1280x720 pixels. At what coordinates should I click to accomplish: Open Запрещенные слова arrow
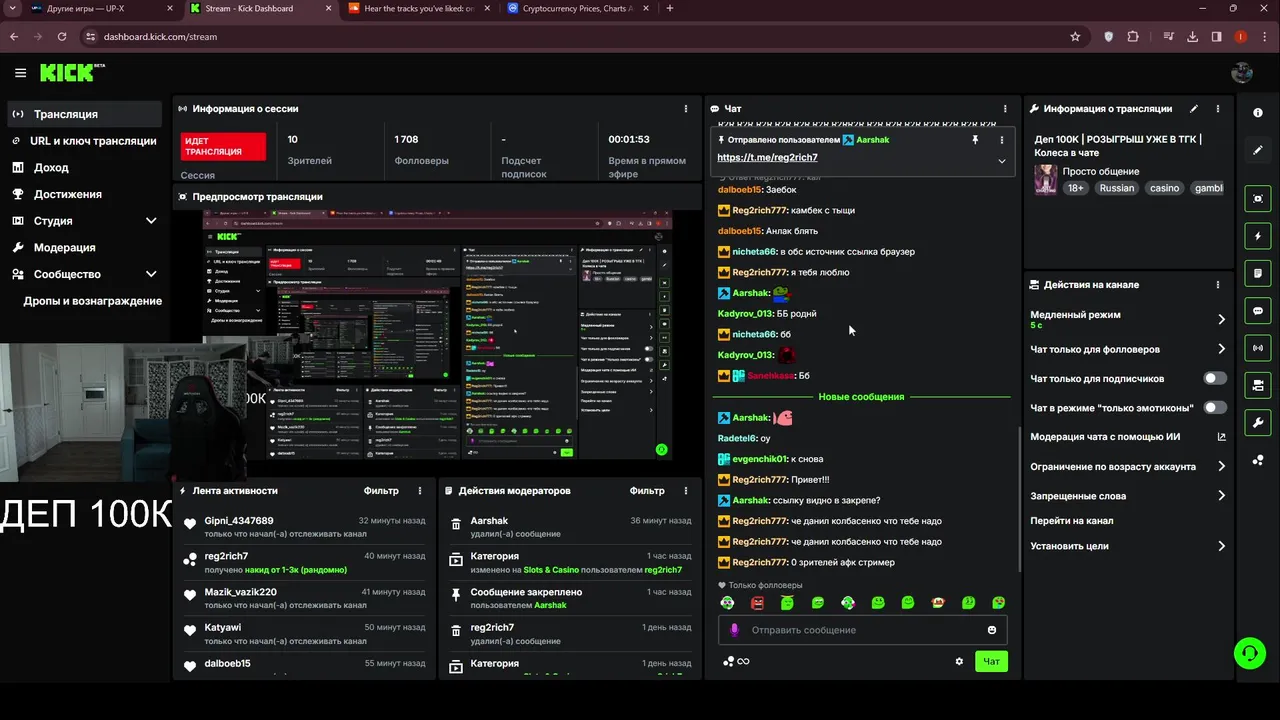click(x=1221, y=495)
